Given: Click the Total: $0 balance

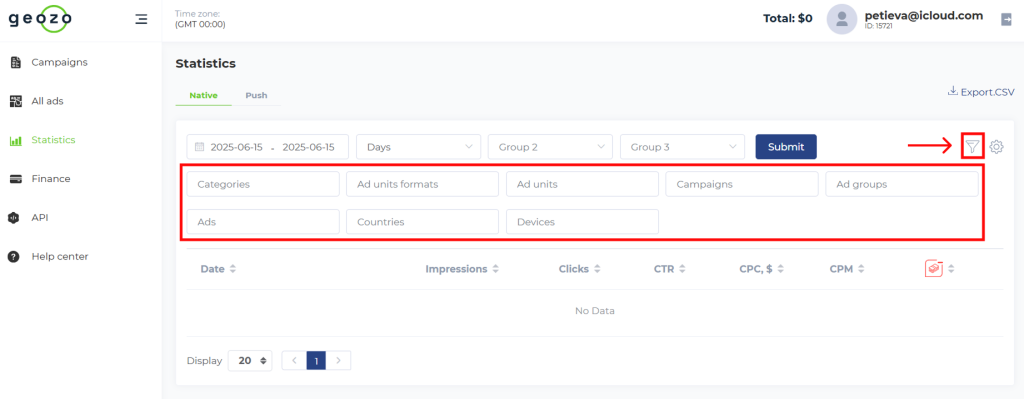Looking at the screenshot, I should pos(788,18).
